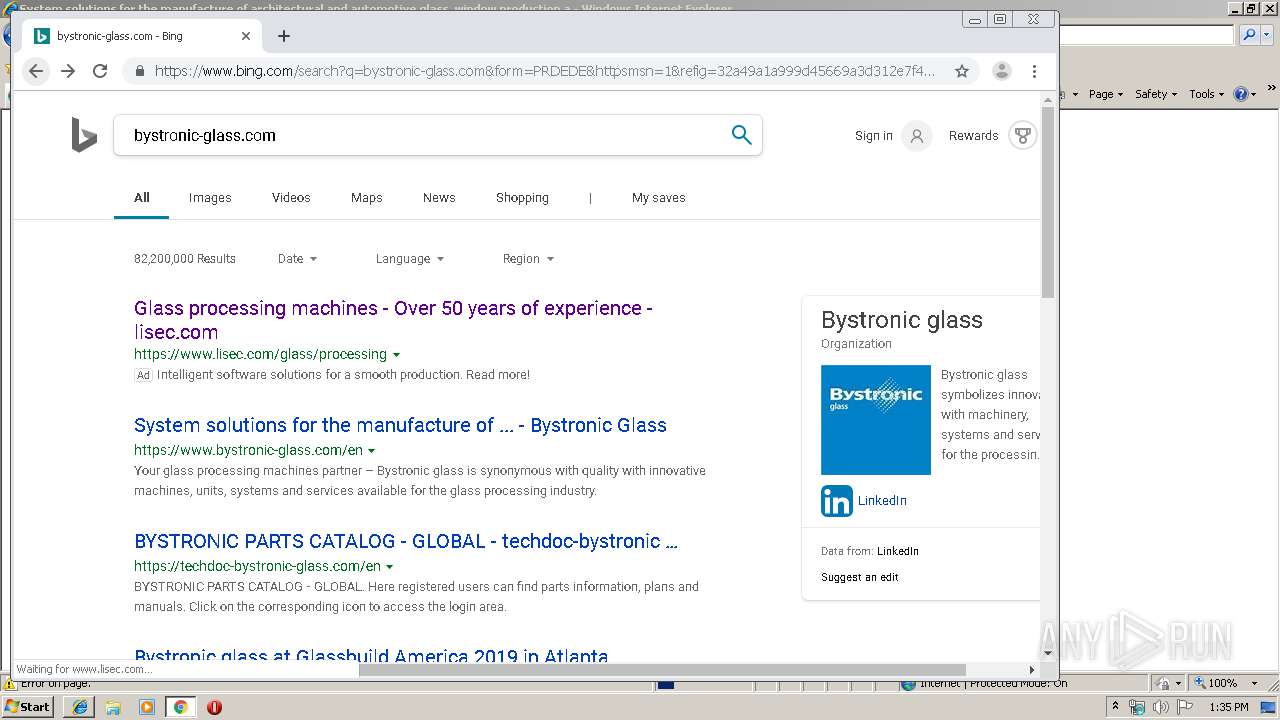Screen dimensions: 1280x720
Task: Switch to the News tab
Action: 439,198
